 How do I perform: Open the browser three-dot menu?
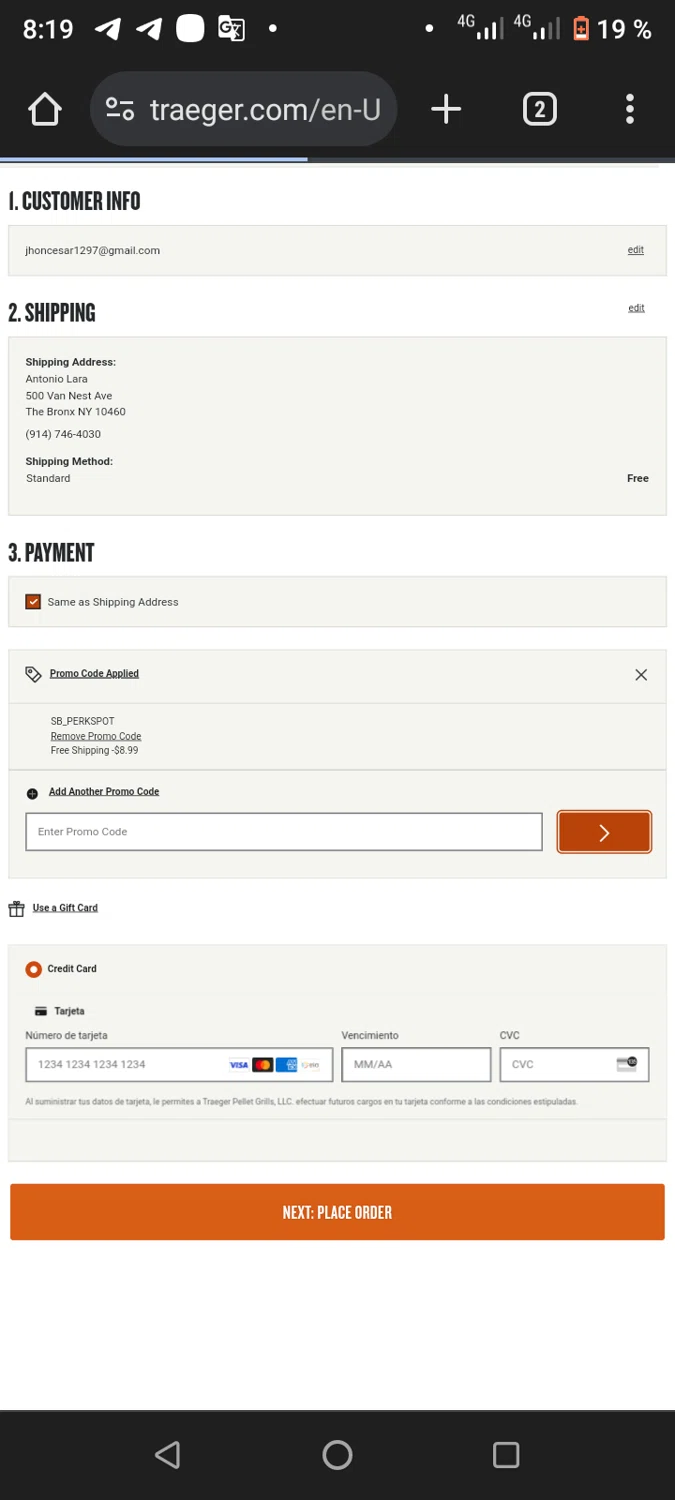pos(630,109)
